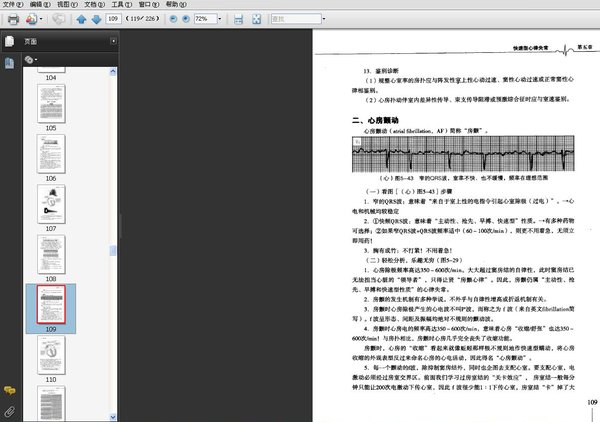The image size is (600, 422).
Task: Open the 文档 (Document) menu
Action: (94, 4)
